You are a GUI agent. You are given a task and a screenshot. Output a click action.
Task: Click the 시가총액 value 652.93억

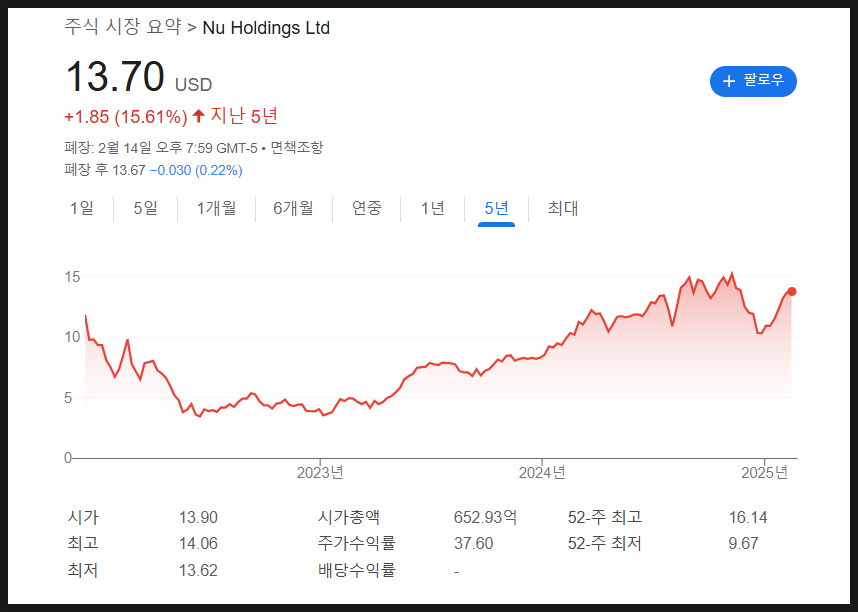tap(485, 517)
